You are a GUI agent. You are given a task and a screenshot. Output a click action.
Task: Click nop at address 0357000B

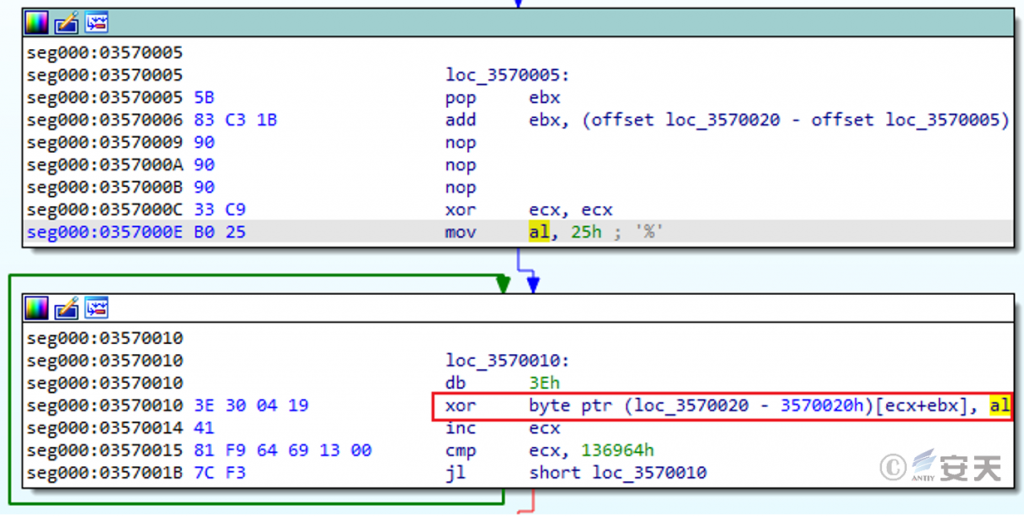point(461,187)
